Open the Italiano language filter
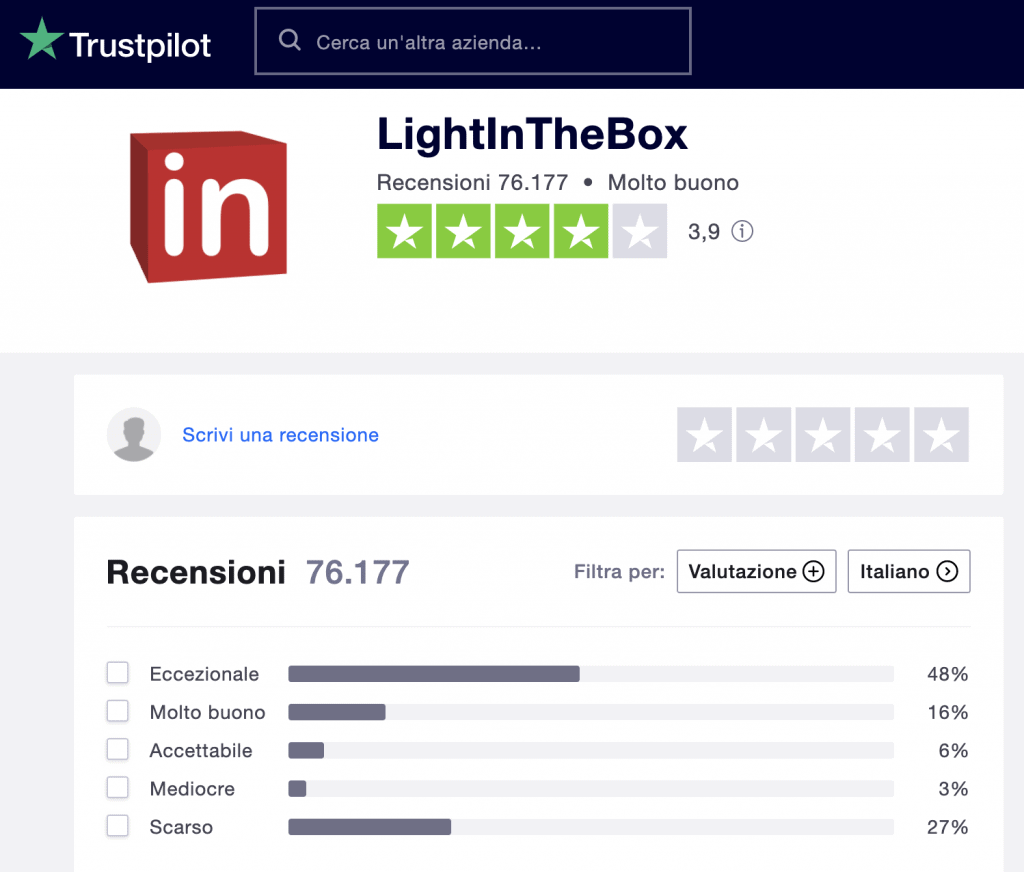The width and height of the screenshot is (1024, 872). [908, 572]
